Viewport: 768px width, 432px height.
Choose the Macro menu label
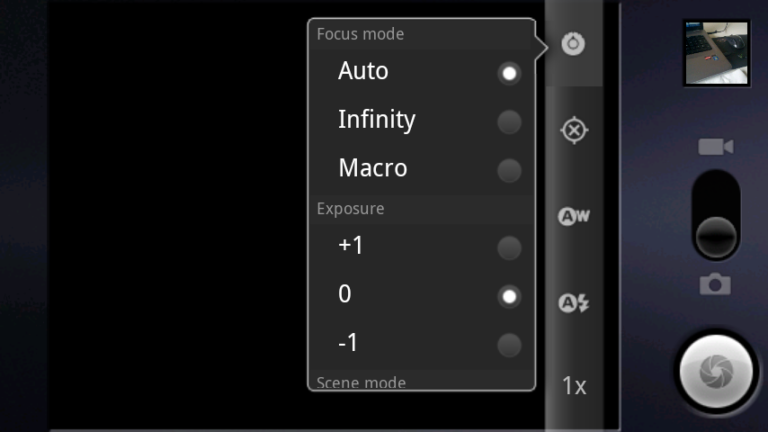372,168
